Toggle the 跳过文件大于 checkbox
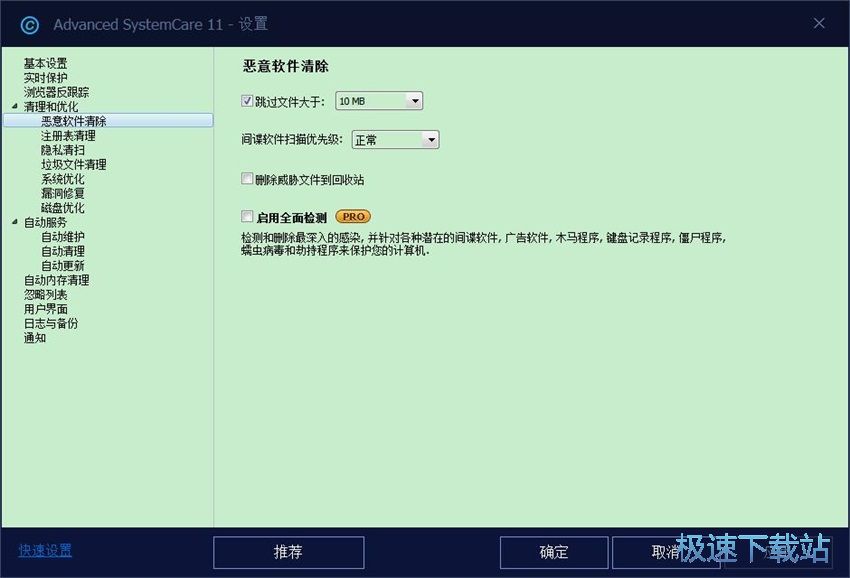Viewport: 850px width, 578px height. (x=247, y=101)
